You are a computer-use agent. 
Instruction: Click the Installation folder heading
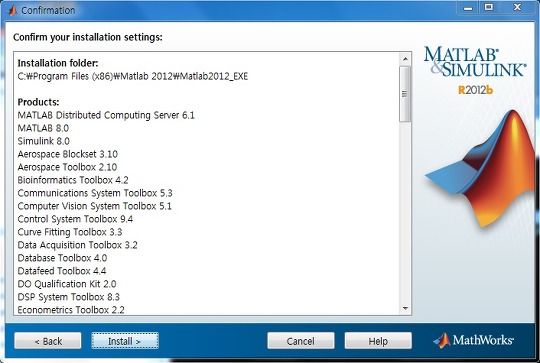pyautogui.click(x=58, y=63)
